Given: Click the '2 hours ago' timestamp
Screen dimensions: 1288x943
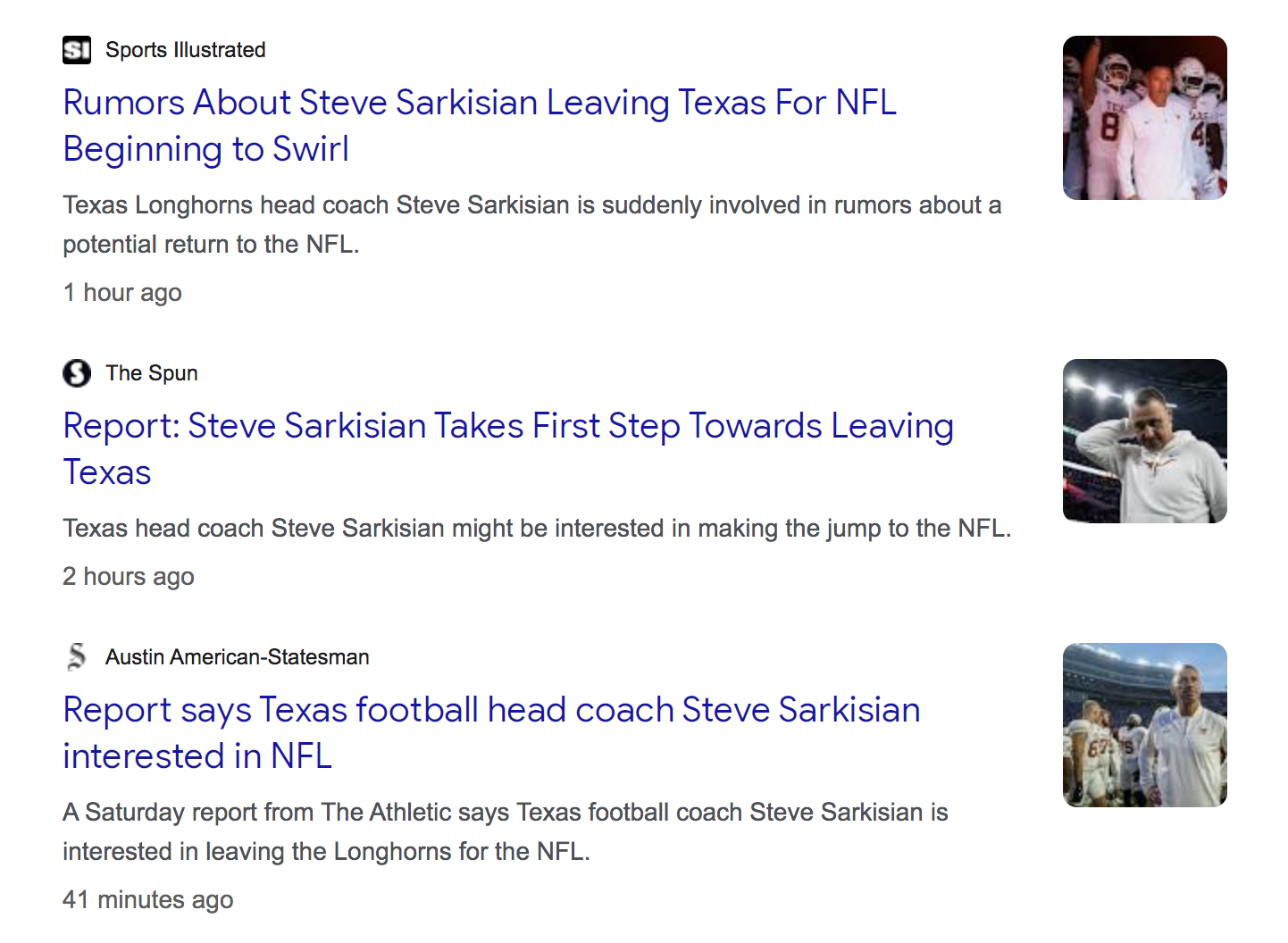Looking at the screenshot, I should [x=129, y=577].
